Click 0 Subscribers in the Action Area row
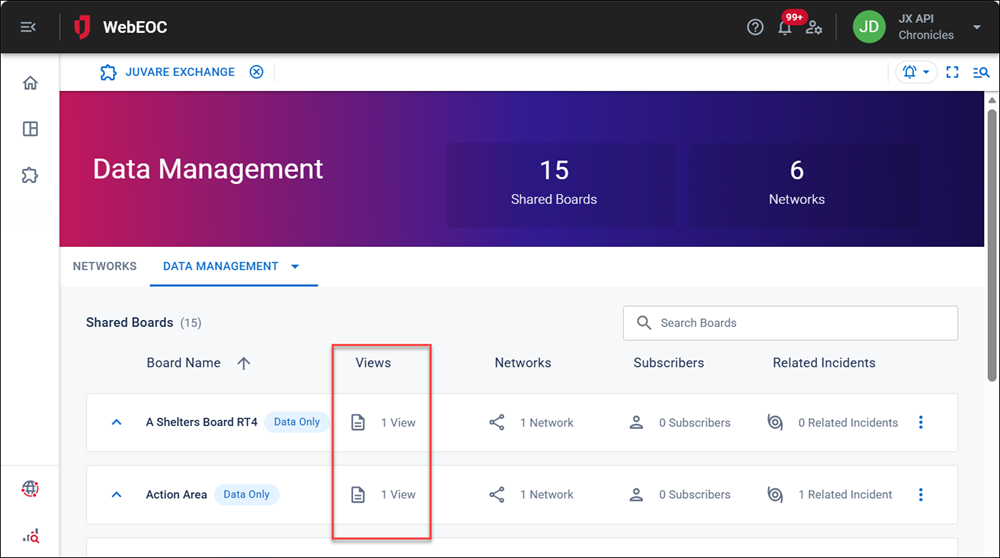 [x=695, y=495]
